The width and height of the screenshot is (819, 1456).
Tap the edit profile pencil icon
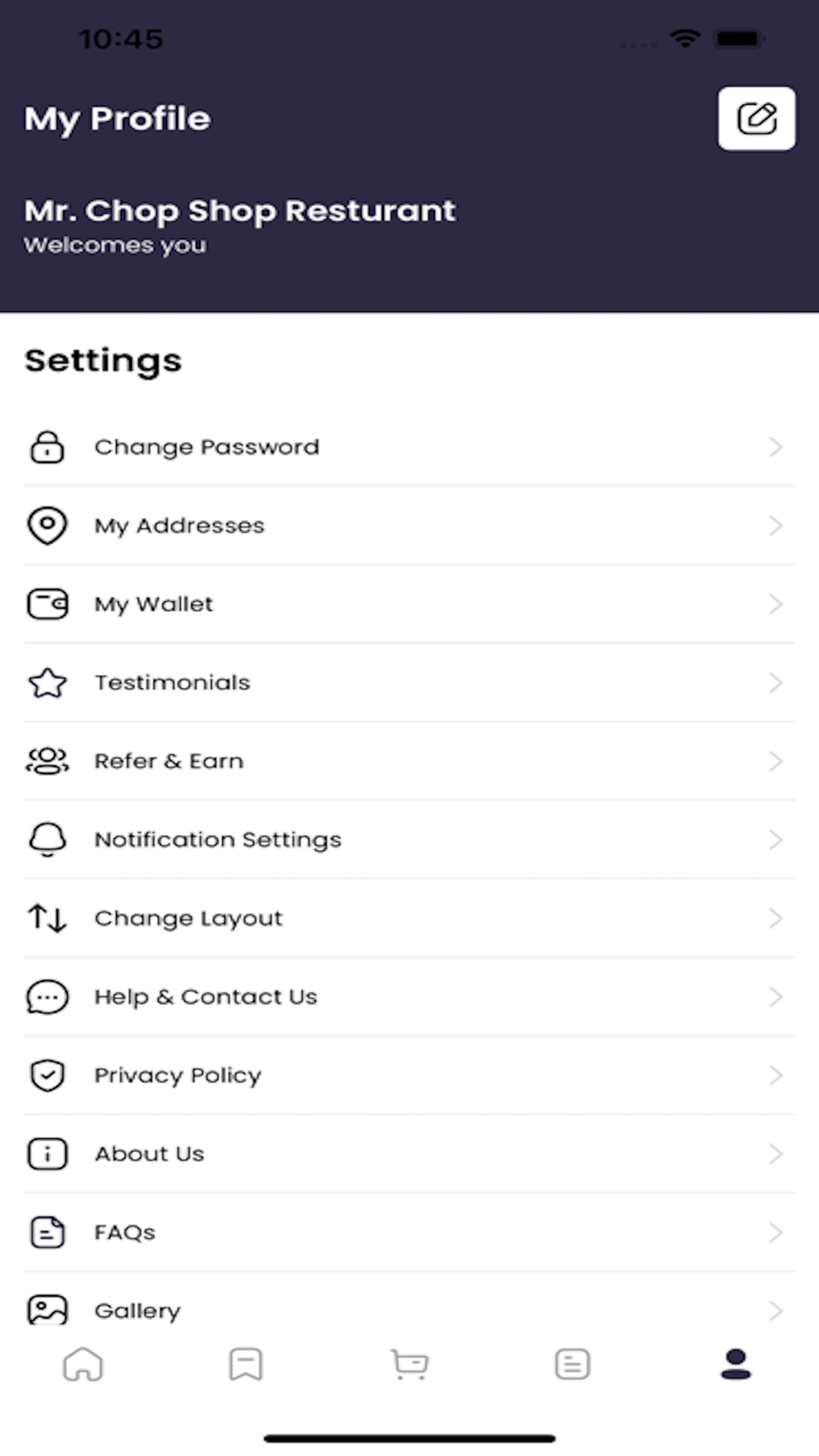pos(756,119)
